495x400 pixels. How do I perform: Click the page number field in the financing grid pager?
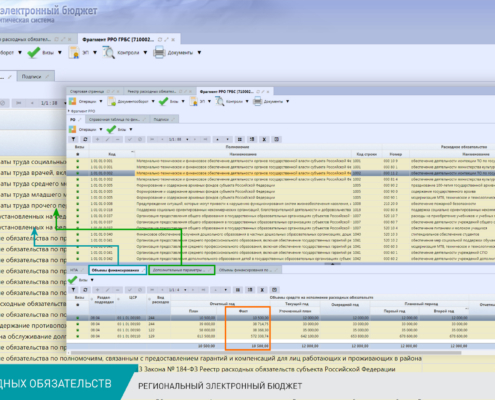pyautogui.click(x=174, y=290)
